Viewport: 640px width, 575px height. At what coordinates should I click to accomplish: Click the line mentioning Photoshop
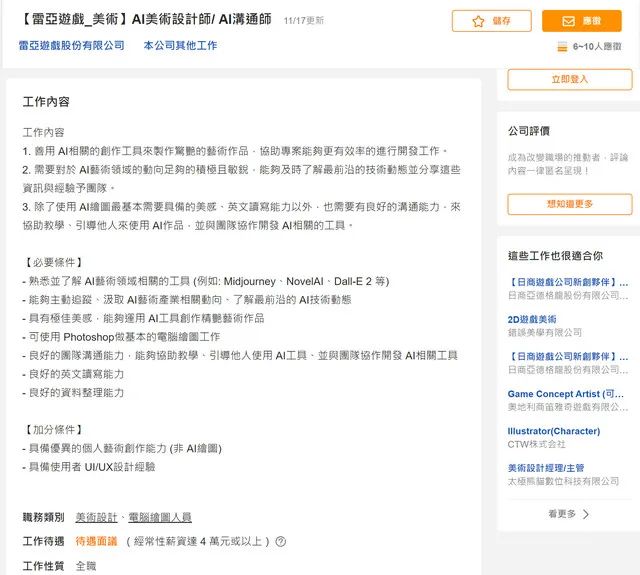121,337
